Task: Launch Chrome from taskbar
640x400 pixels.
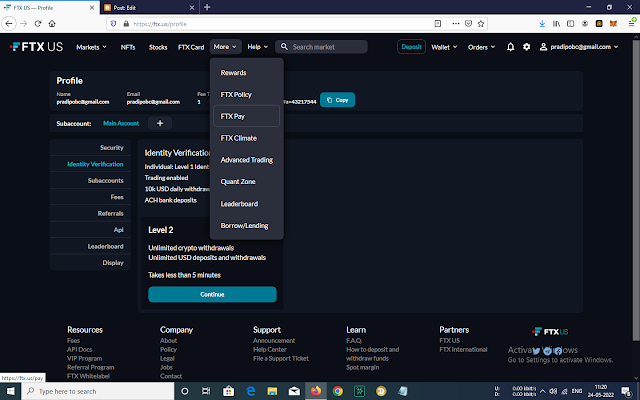Action: click(338, 391)
